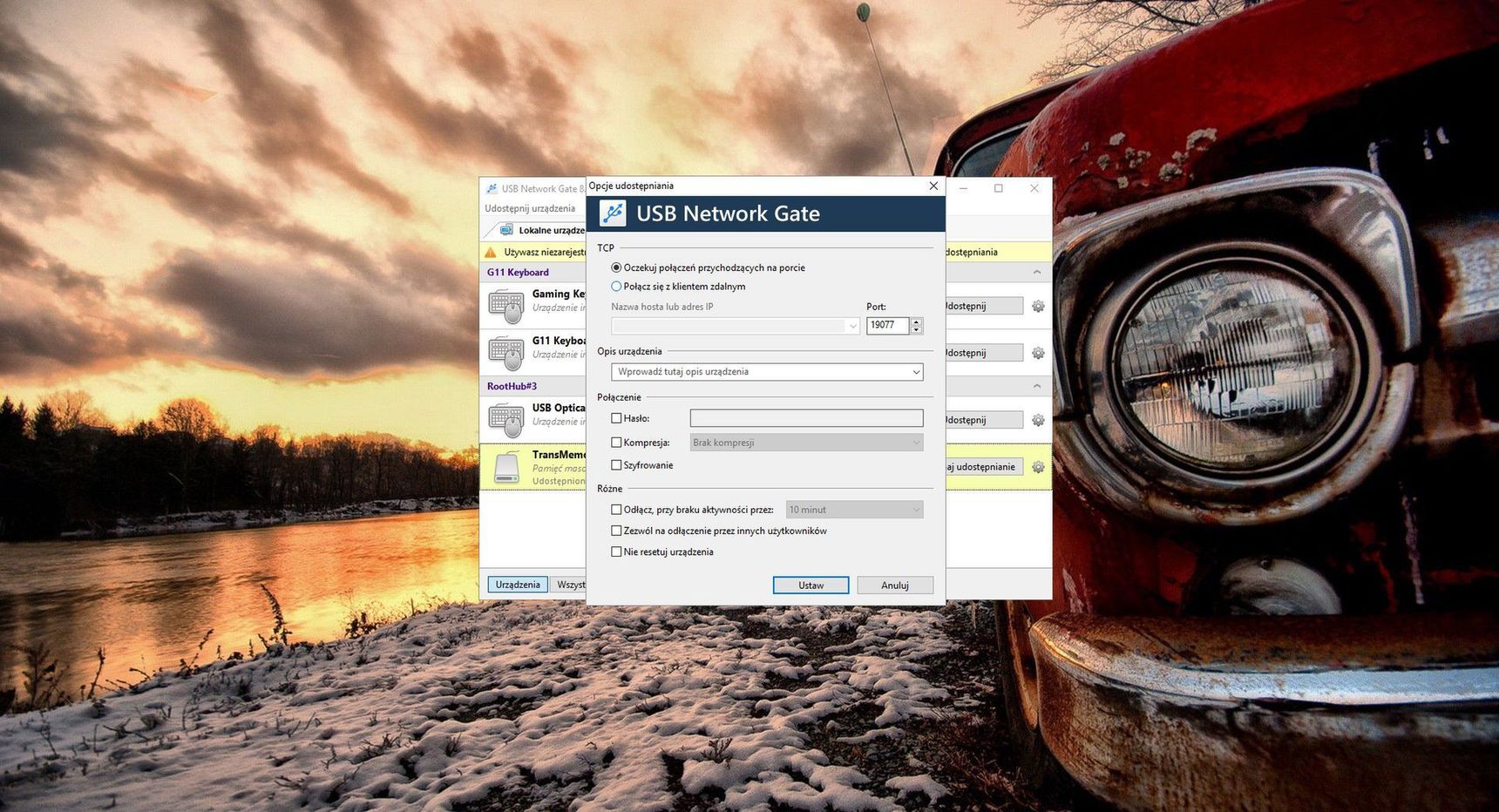Image resolution: width=1499 pixels, height=812 pixels.
Task: Click the stop sharing button for TransMemory
Action: coord(984,467)
